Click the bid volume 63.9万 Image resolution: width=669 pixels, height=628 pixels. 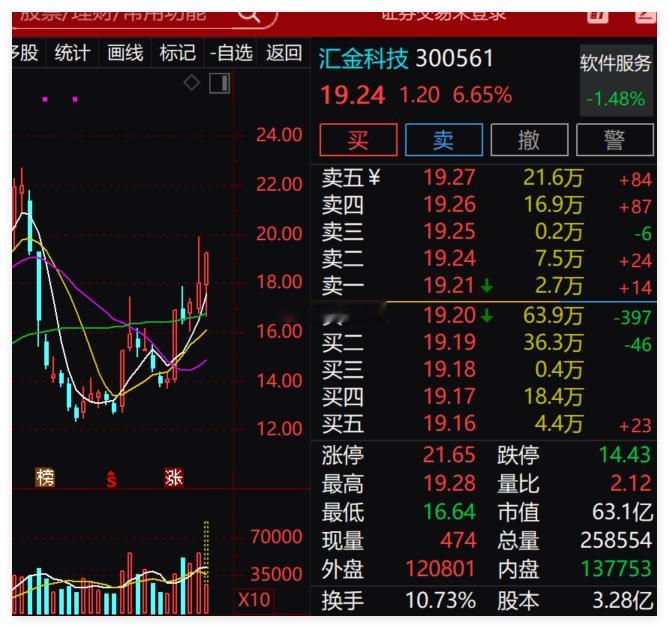553,316
